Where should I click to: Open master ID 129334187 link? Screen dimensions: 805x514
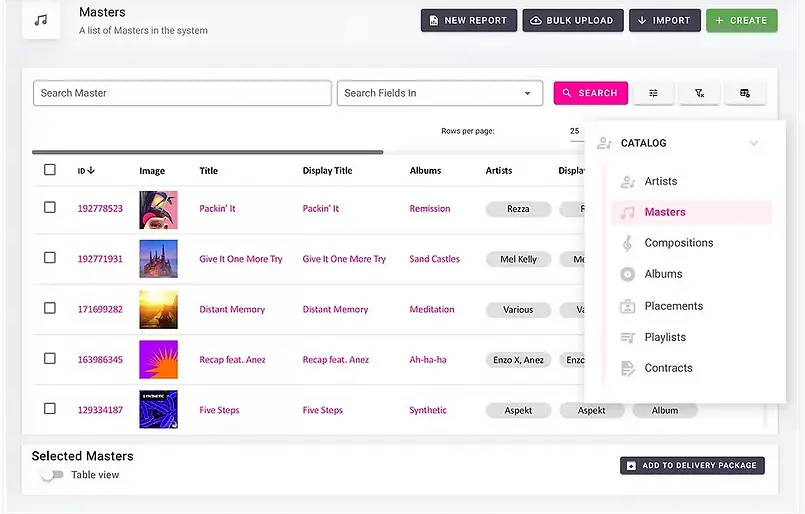(100, 410)
